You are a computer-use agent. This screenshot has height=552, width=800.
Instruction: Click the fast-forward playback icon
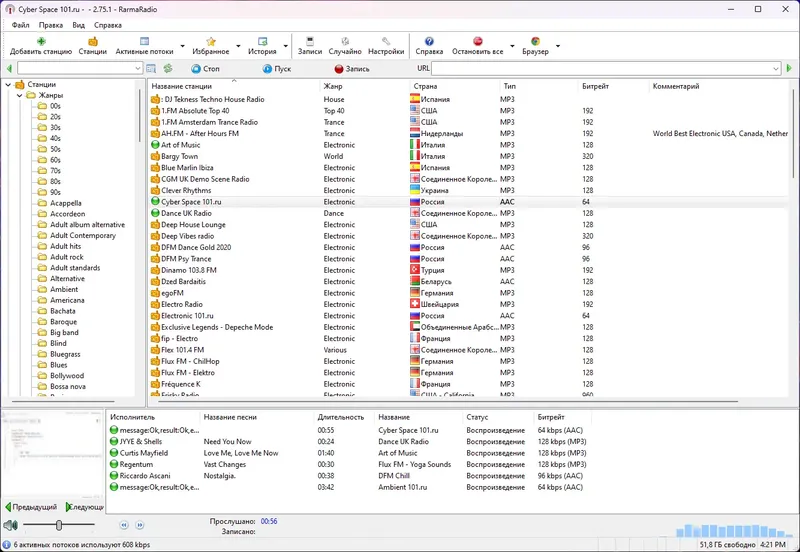(140, 525)
